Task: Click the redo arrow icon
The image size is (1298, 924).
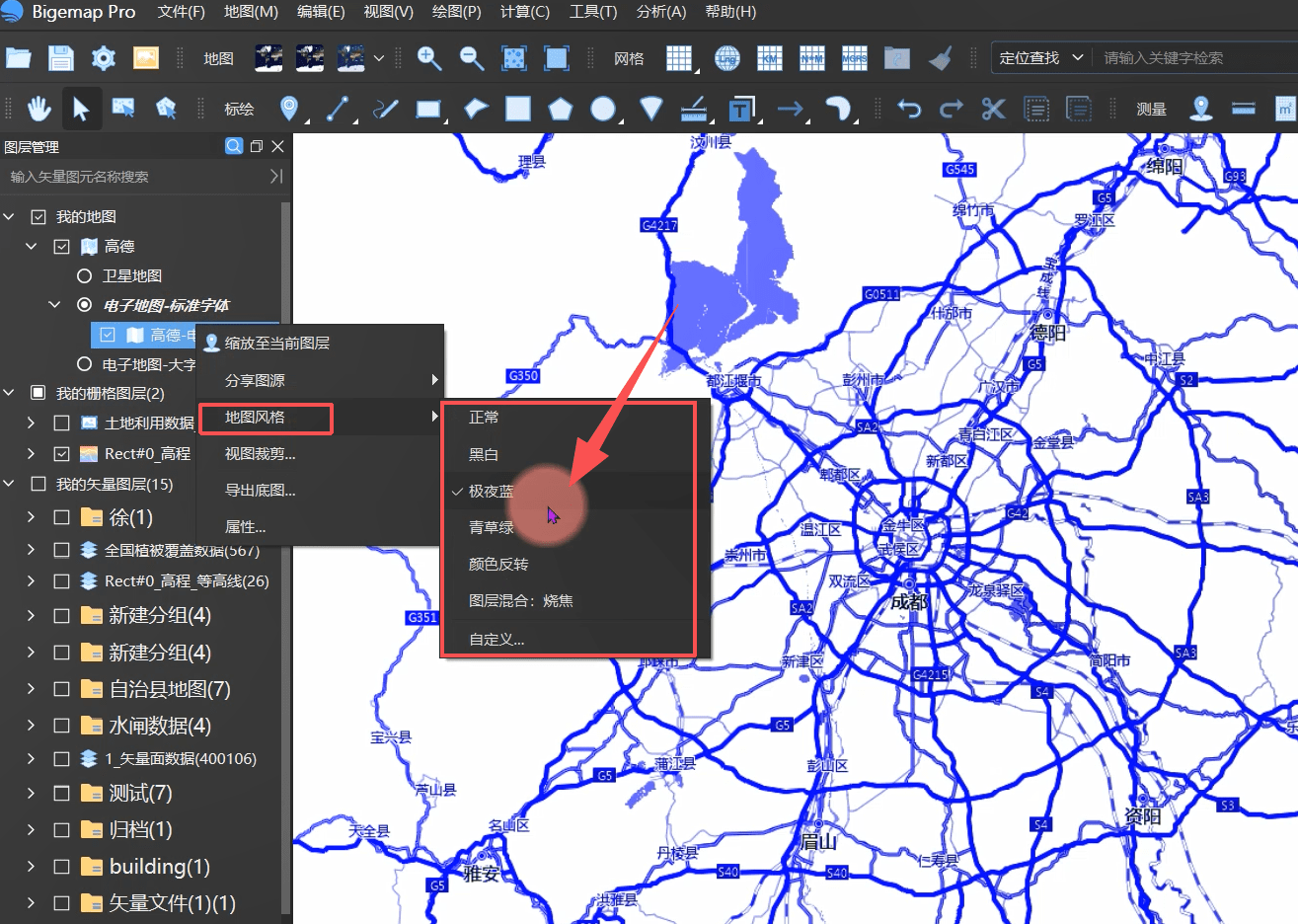Action: (x=952, y=108)
